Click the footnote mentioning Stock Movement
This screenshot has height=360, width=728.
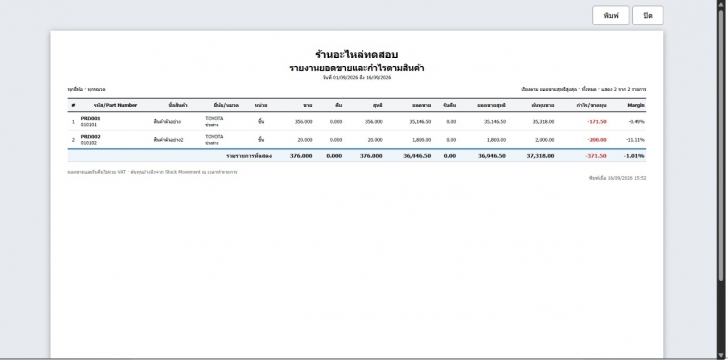152,172
